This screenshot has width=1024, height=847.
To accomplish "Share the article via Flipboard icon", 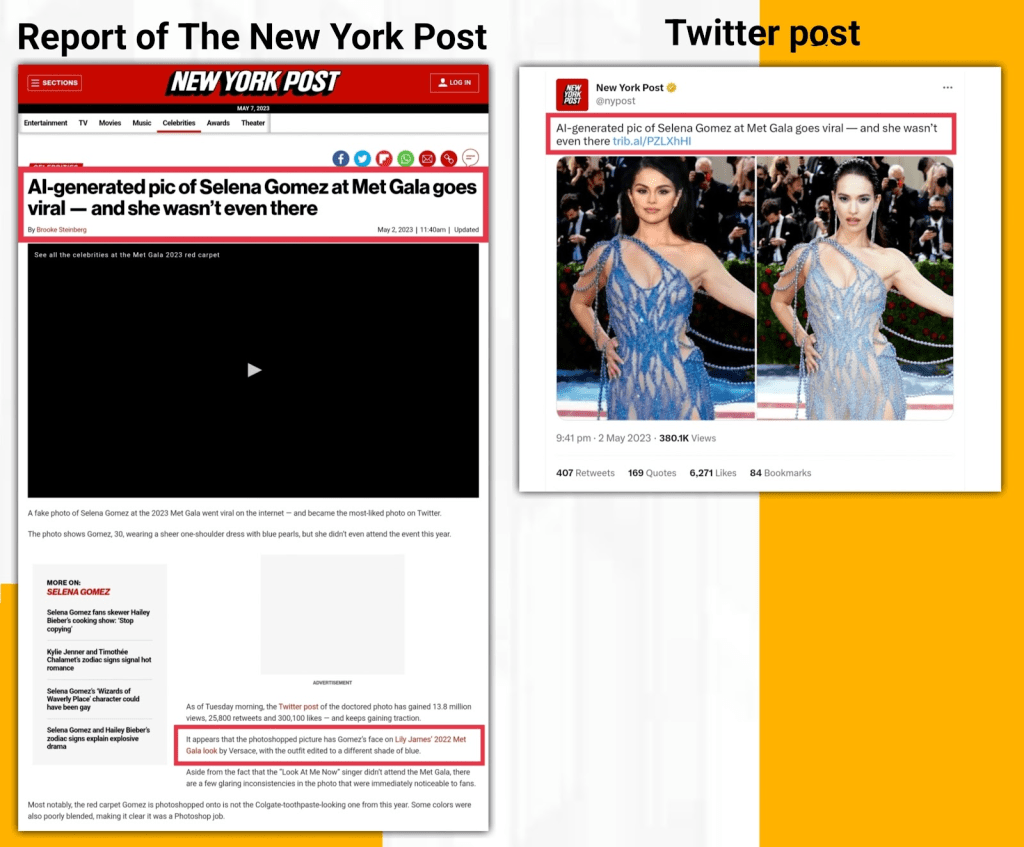I will (383, 158).
